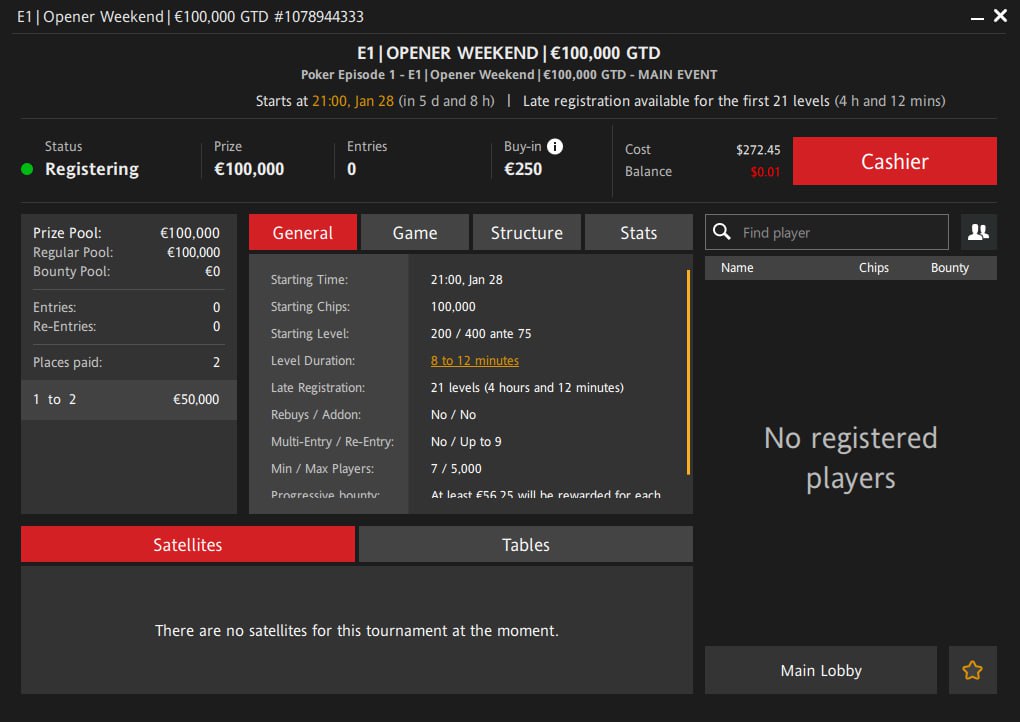The width and height of the screenshot is (1020, 722).
Task: Select the '1 to 2' payout row
Action: [x=129, y=399]
